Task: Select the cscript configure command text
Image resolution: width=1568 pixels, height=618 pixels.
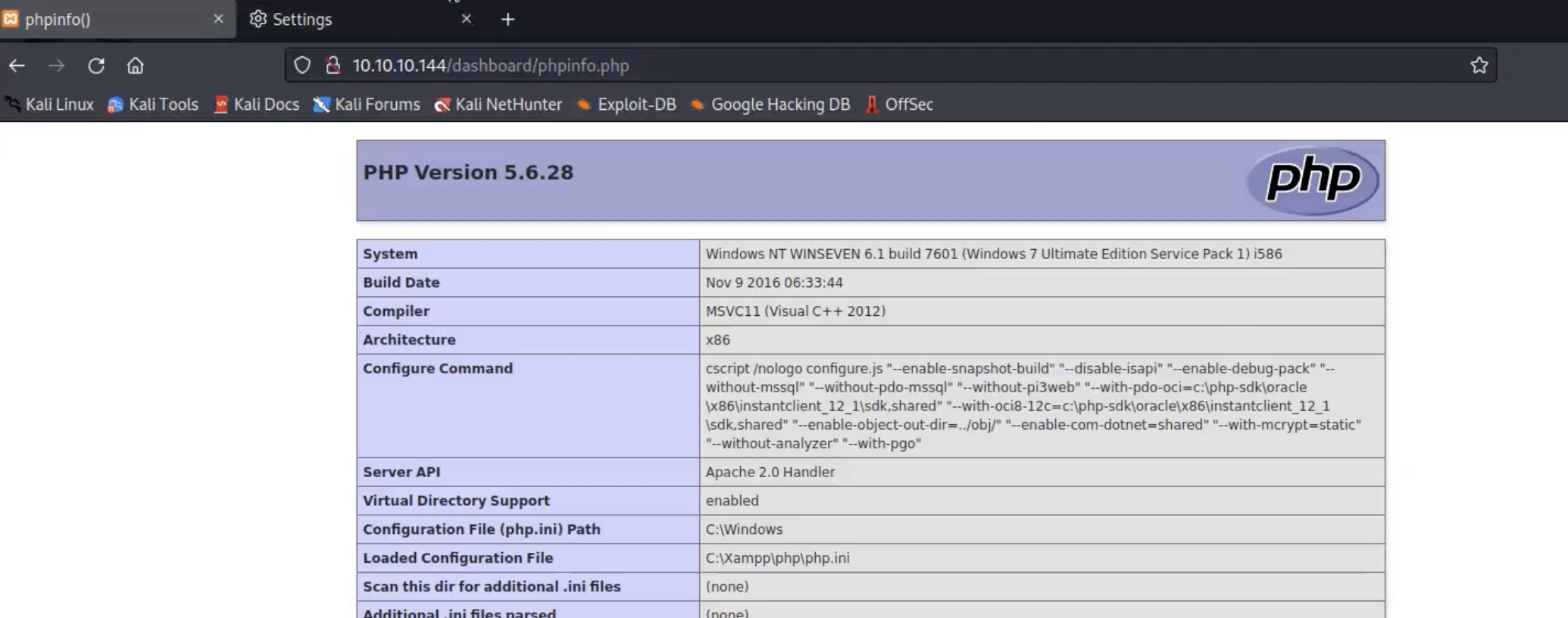Action: [1033, 406]
